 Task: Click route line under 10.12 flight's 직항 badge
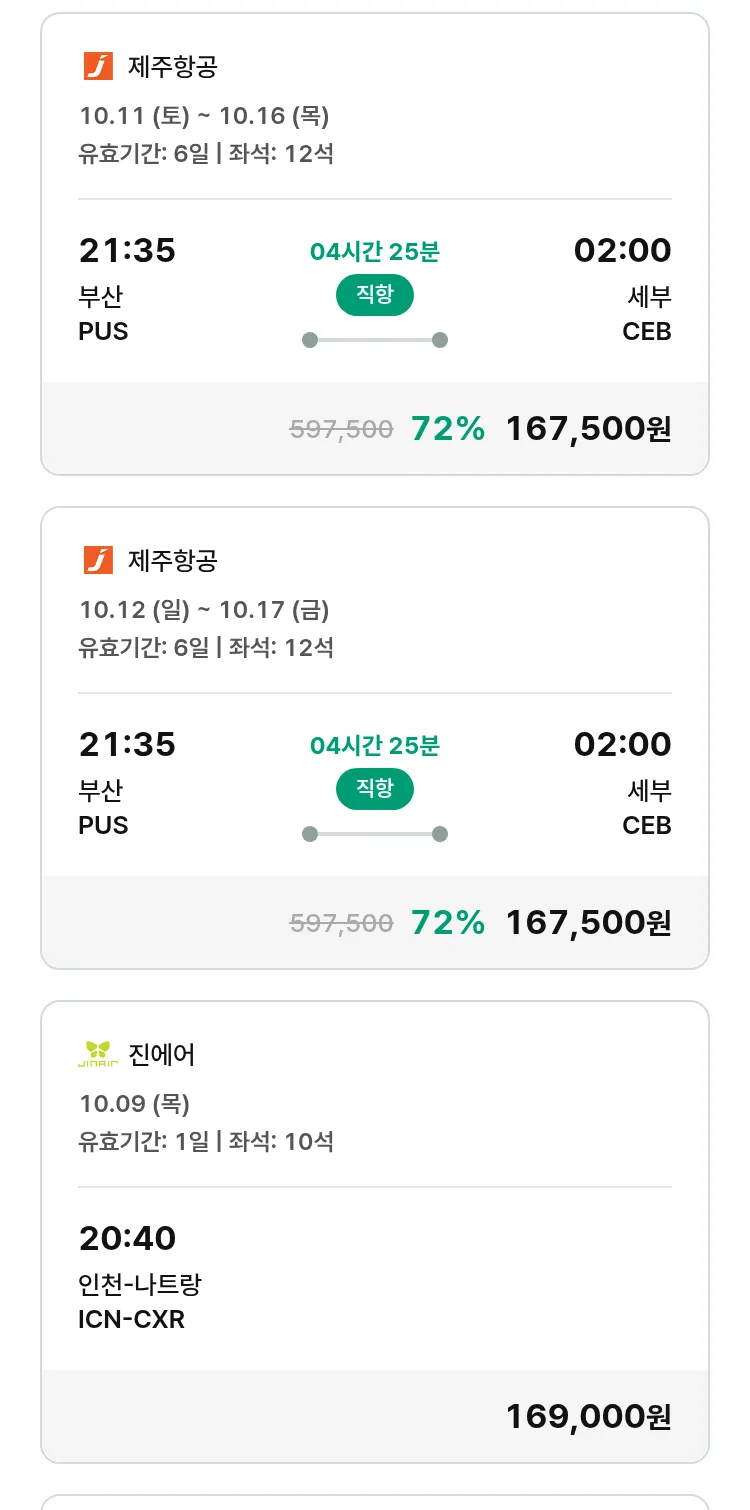(x=375, y=834)
